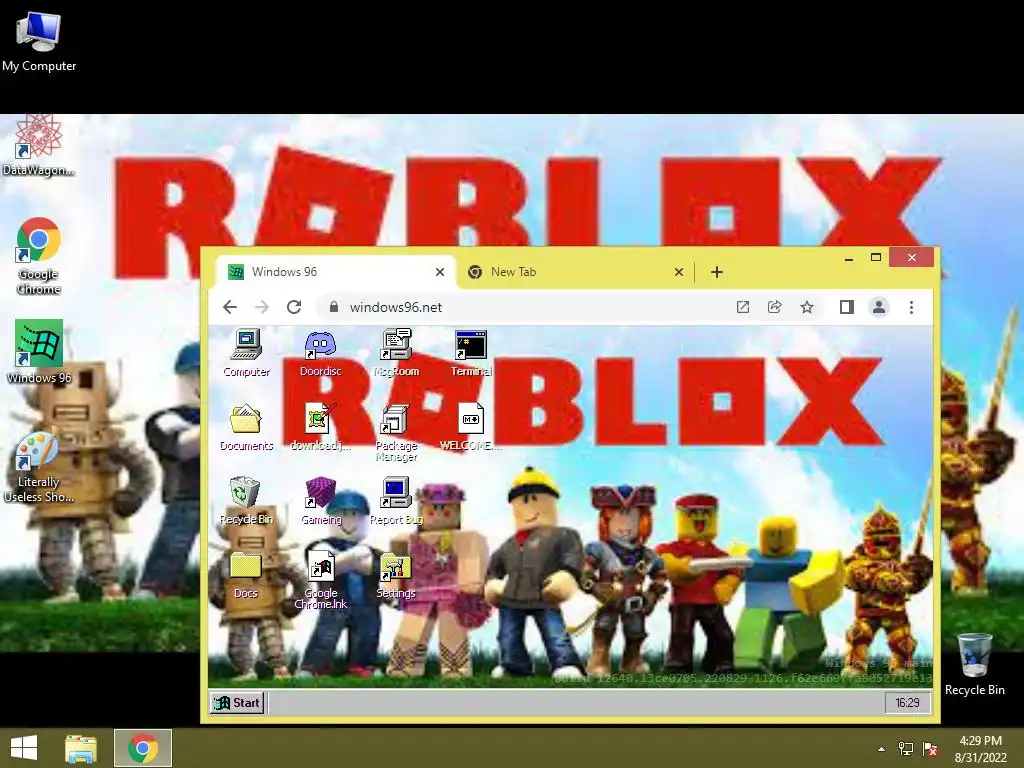Open the Action Center flag icon
Image resolution: width=1024 pixels, height=768 pixels.
tap(929, 748)
